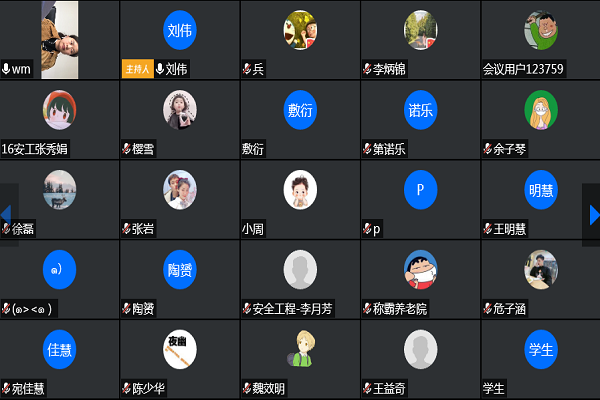The image size is (600, 400).
Task: Click the muted mic icon beside 王明慧
Action: (488, 229)
